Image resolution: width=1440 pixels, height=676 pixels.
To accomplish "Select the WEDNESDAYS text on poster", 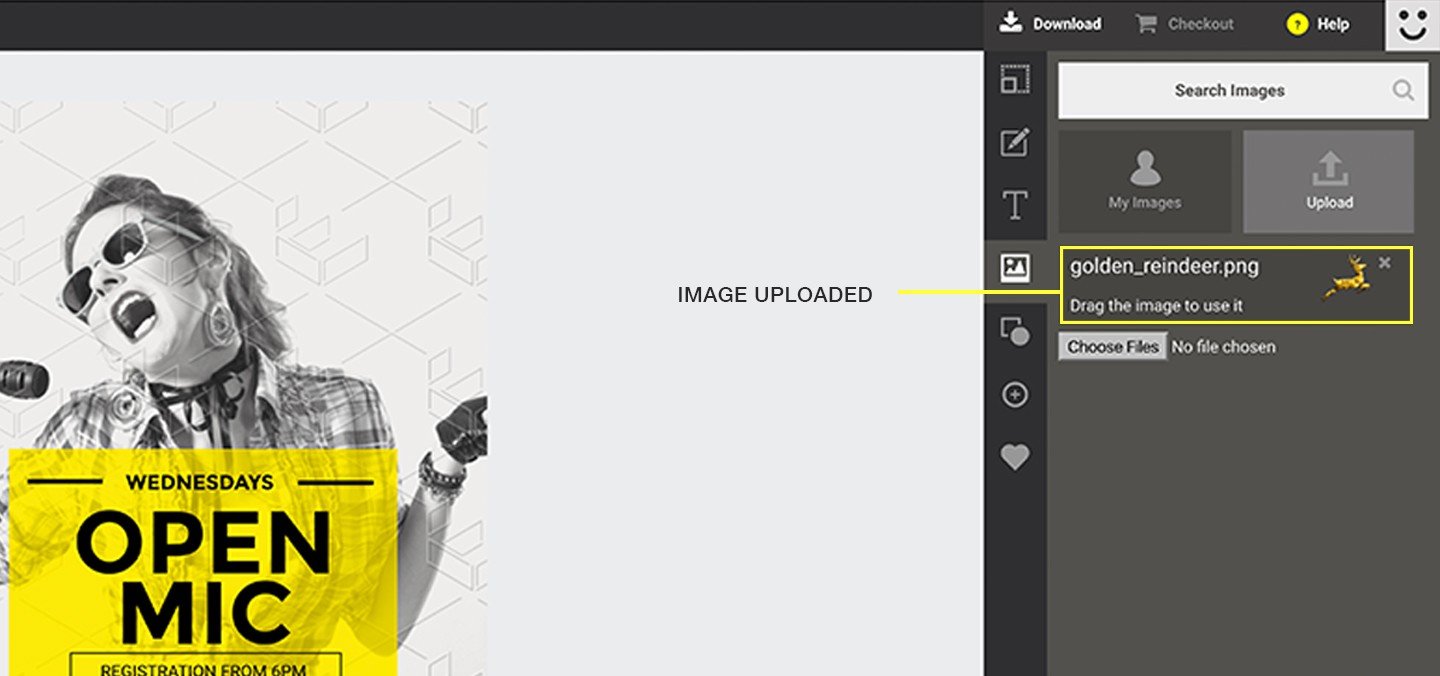I will click(x=200, y=482).
